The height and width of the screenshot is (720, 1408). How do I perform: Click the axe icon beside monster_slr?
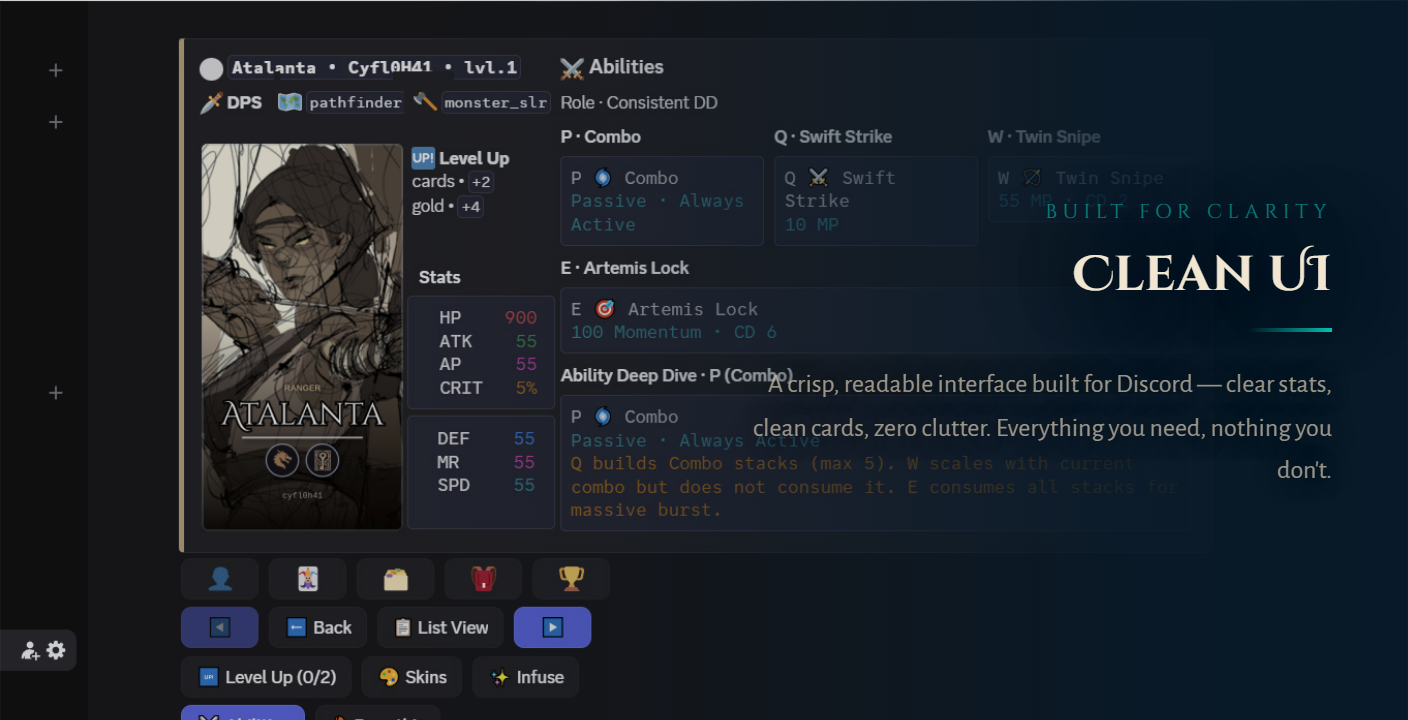click(x=425, y=102)
